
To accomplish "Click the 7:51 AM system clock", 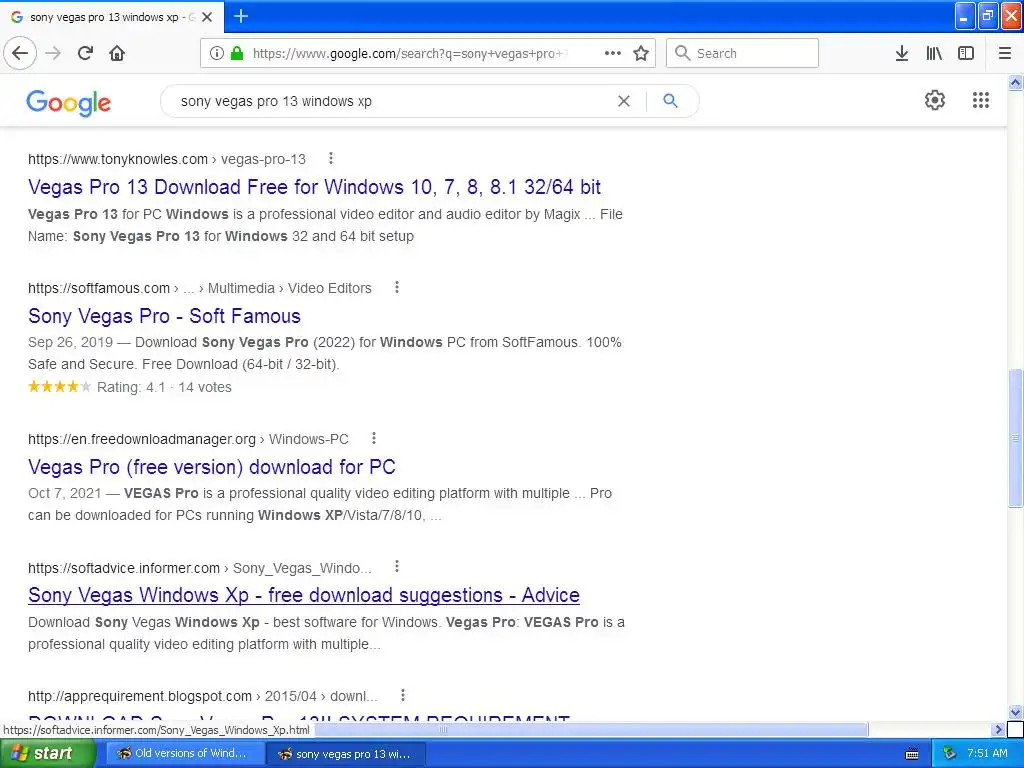I will (987, 754).
